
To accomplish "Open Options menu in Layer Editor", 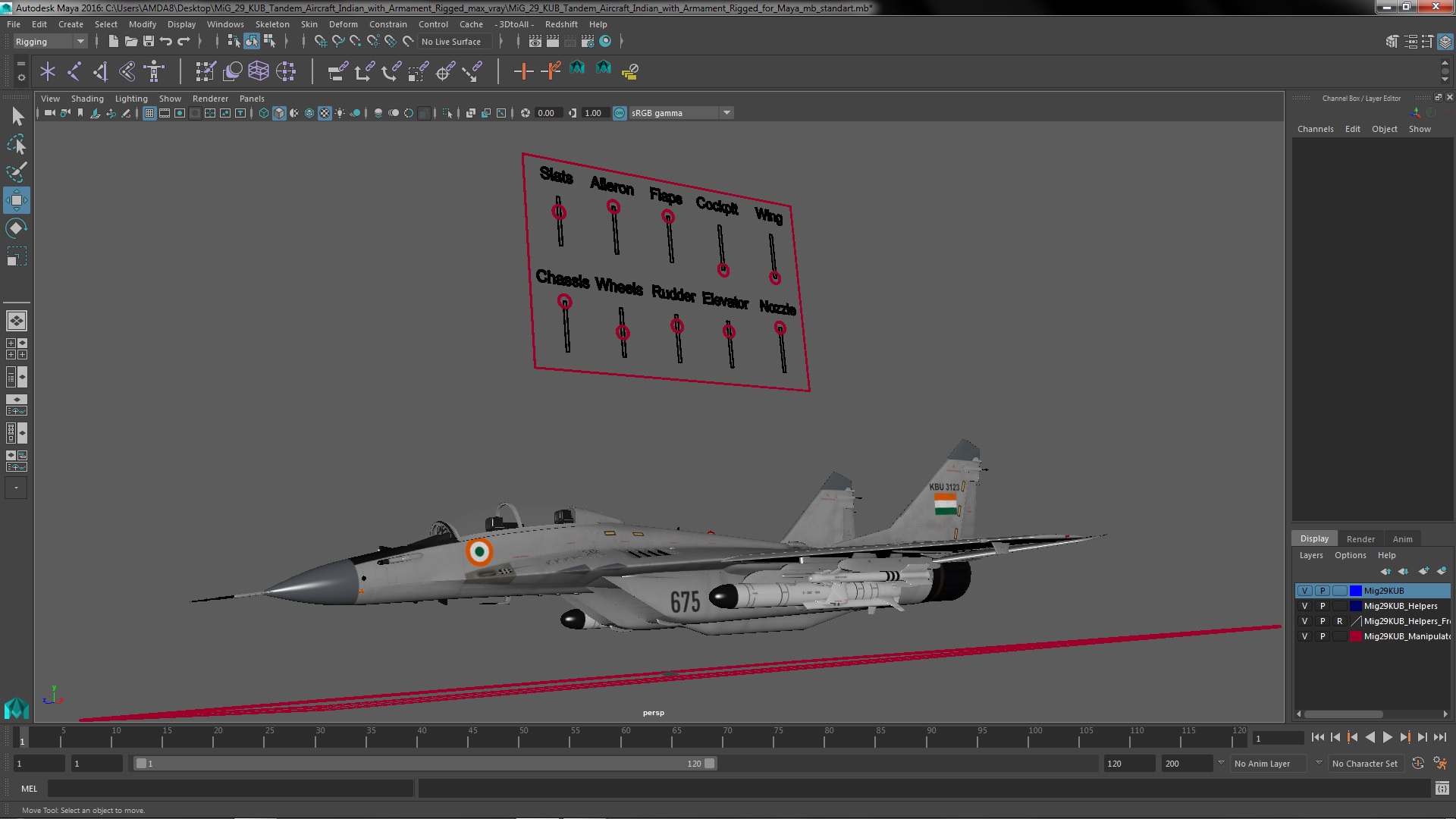I will tap(1350, 555).
